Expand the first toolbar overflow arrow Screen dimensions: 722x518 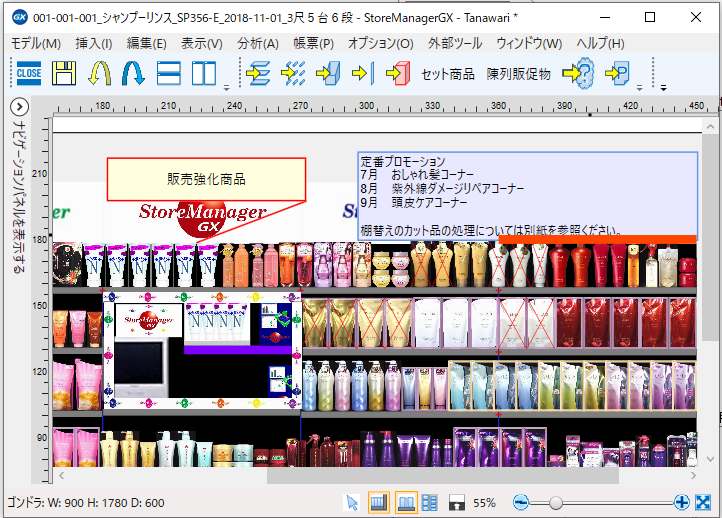coord(227,87)
